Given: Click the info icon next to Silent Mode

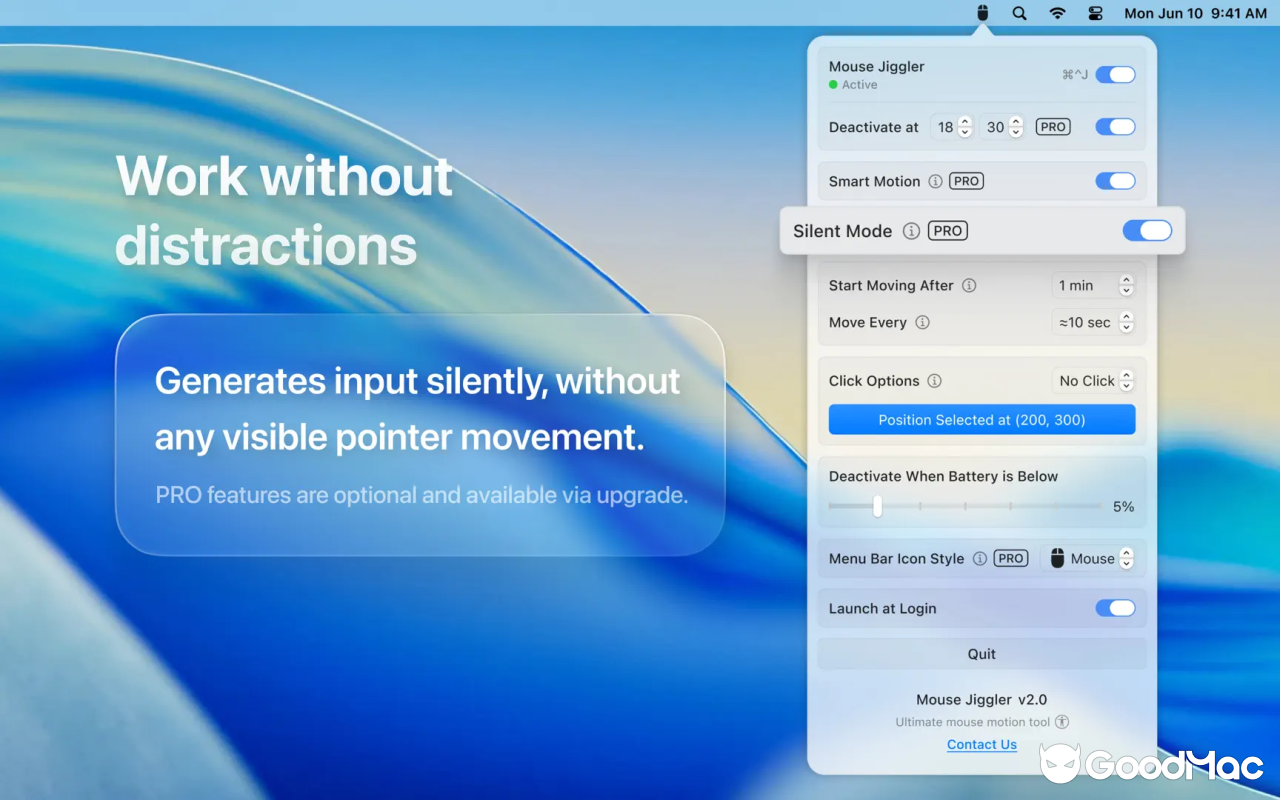Looking at the screenshot, I should tap(911, 230).
